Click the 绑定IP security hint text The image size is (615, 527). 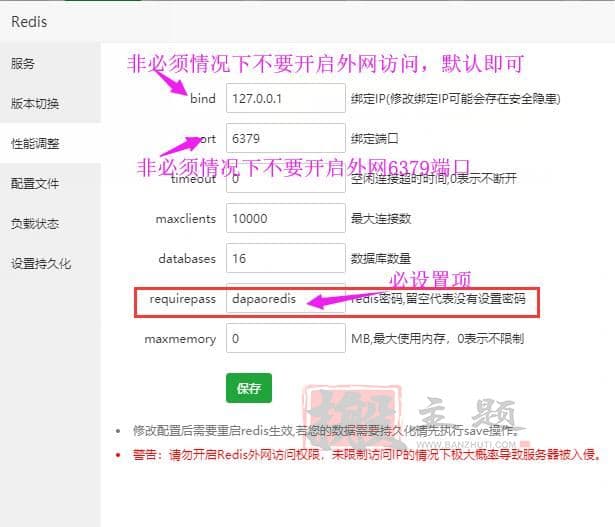point(455,98)
